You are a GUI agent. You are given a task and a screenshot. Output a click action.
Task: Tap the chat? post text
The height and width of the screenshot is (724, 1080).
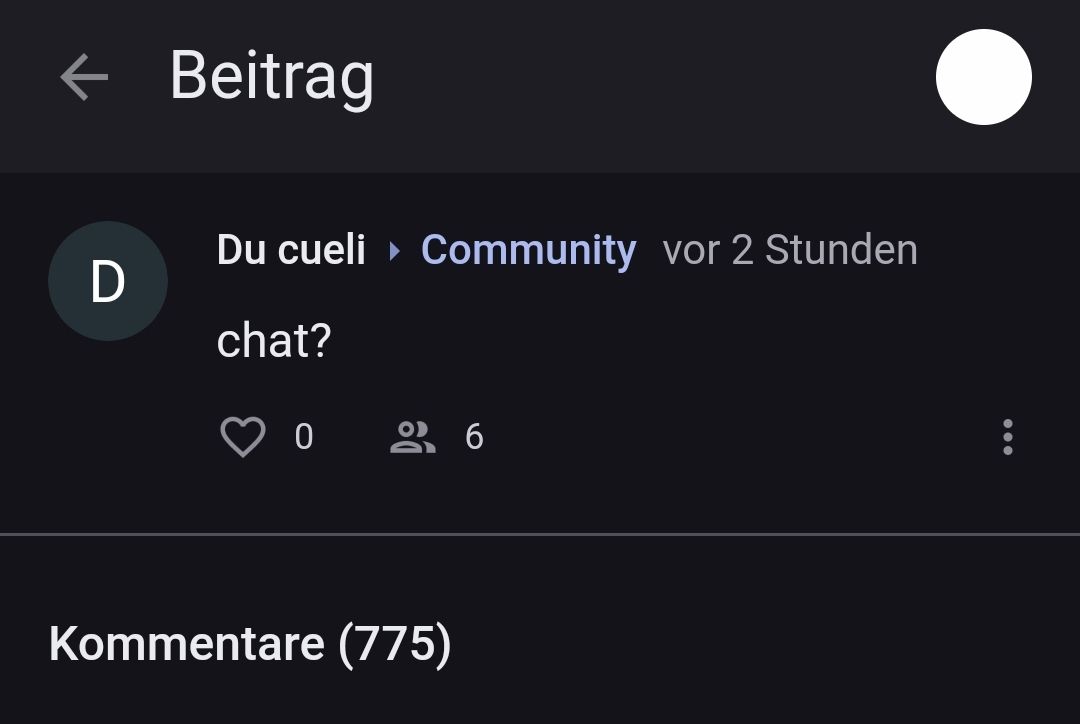click(x=273, y=342)
